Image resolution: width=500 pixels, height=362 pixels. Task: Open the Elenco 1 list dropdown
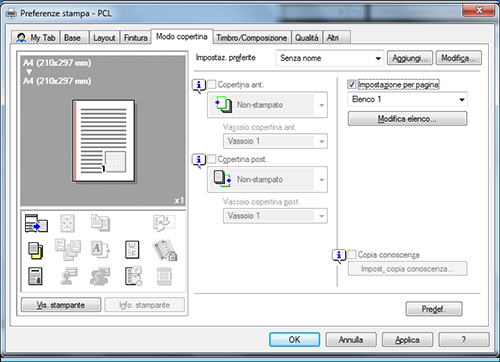pyautogui.click(x=407, y=99)
